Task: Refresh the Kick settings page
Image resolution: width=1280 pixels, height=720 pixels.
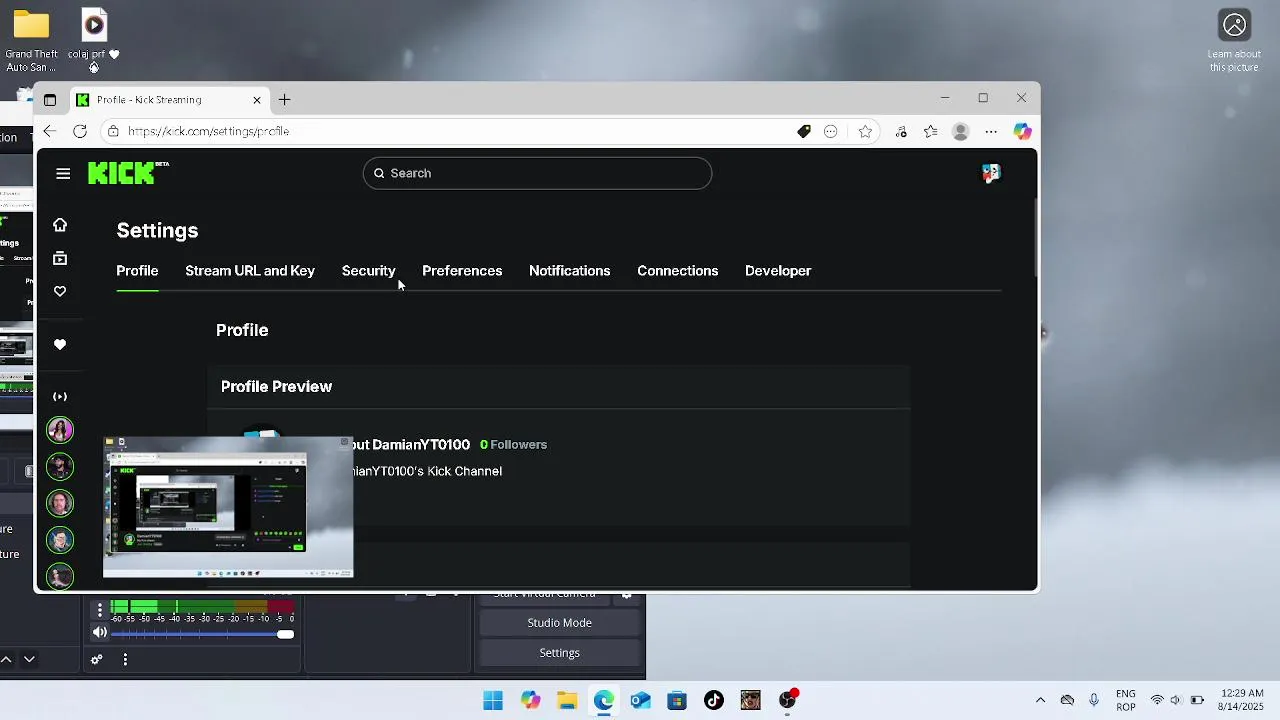Action: click(80, 131)
